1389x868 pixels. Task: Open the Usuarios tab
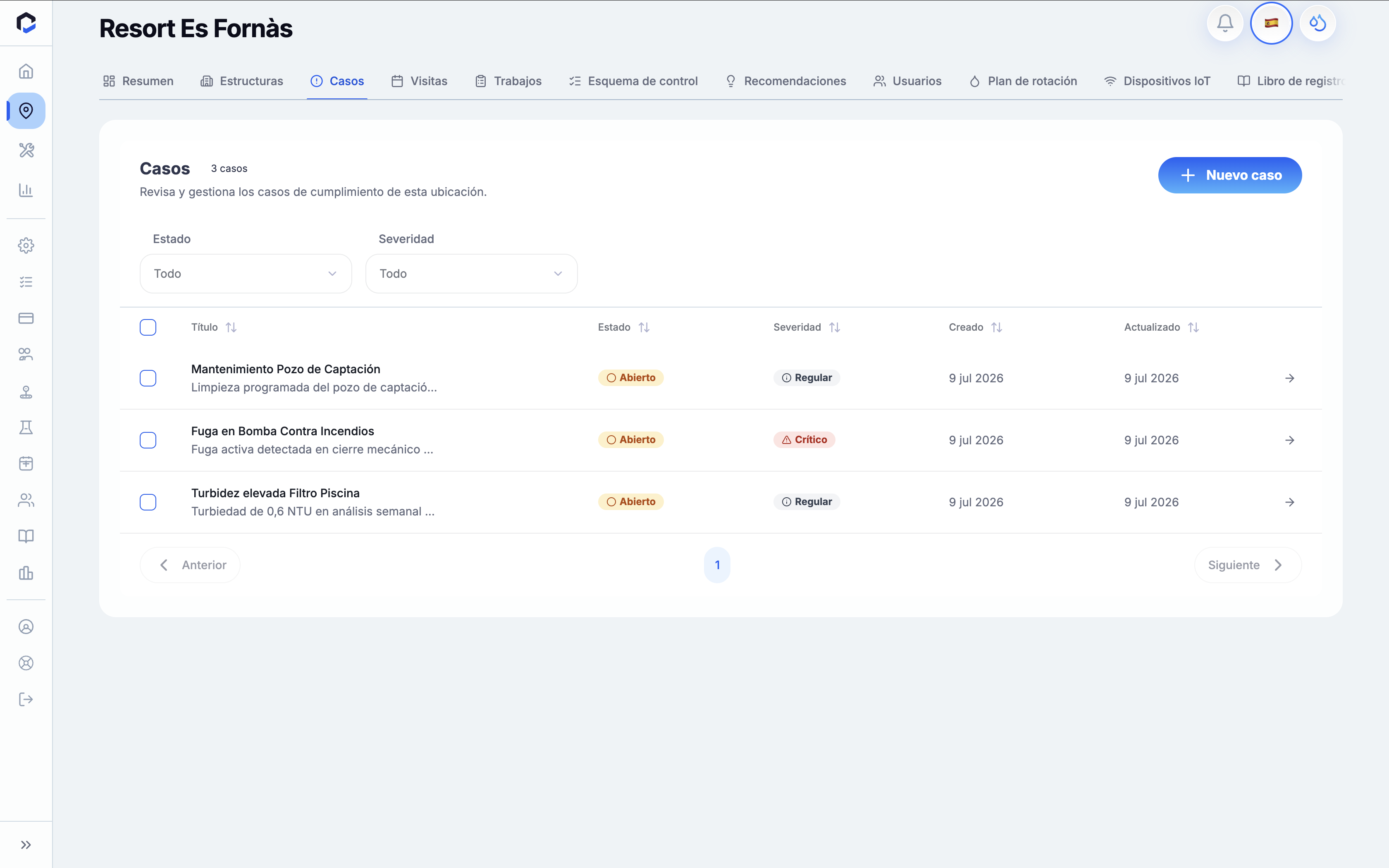(x=907, y=81)
